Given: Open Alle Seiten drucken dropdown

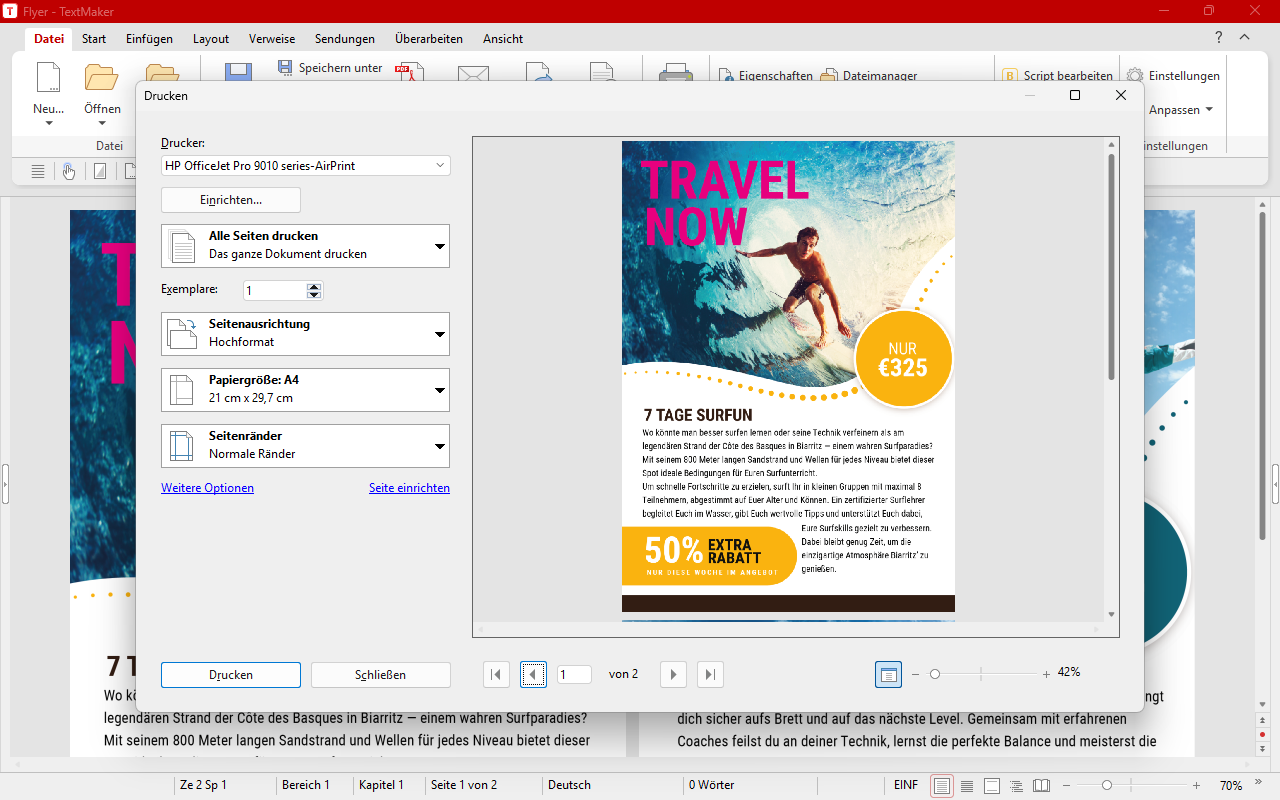Looking at the screenshot, I should coord(306,245).
